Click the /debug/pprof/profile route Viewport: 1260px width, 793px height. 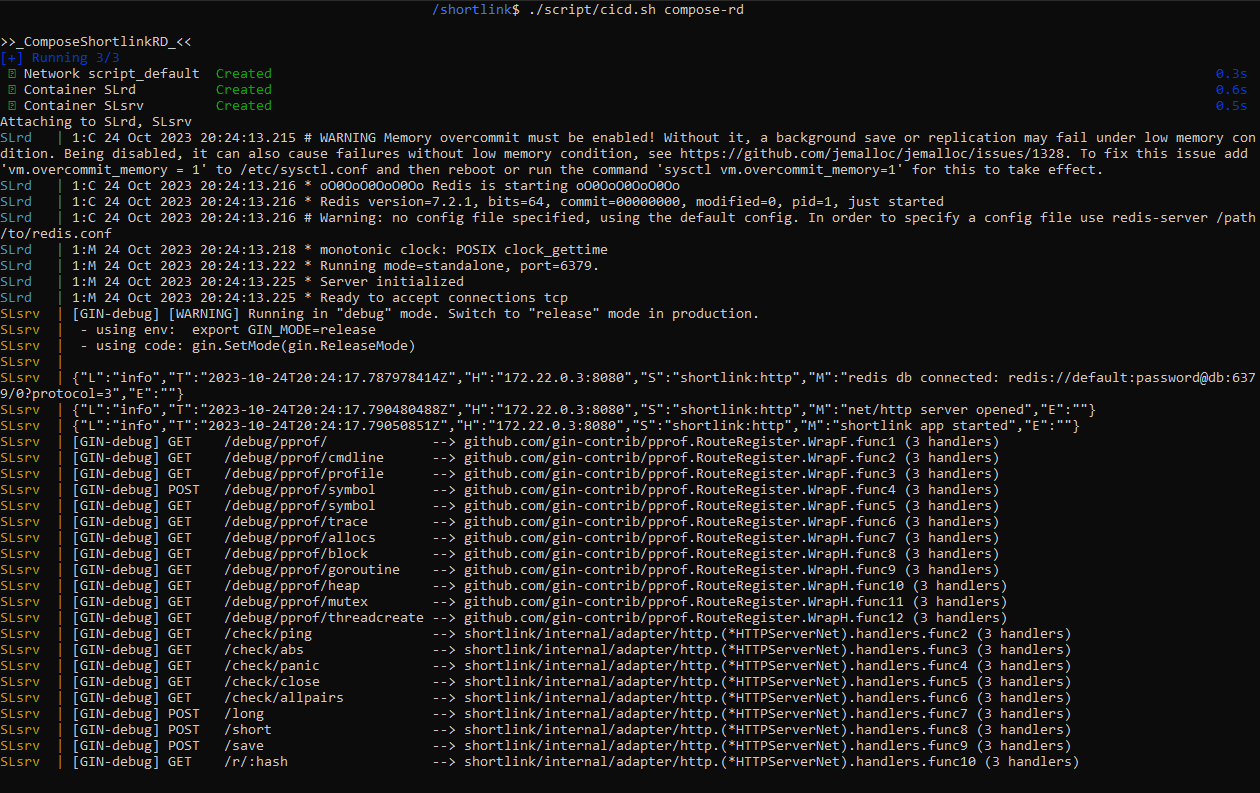[304, 474]
